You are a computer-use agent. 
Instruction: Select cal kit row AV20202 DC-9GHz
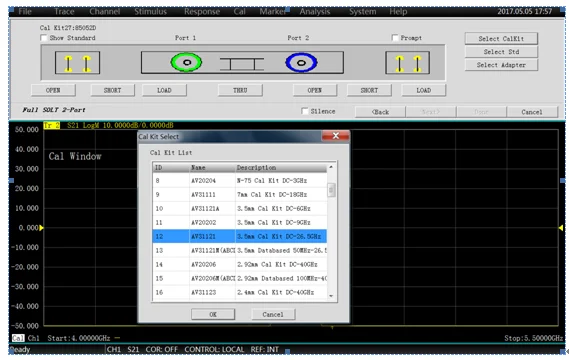coord(240,222)
